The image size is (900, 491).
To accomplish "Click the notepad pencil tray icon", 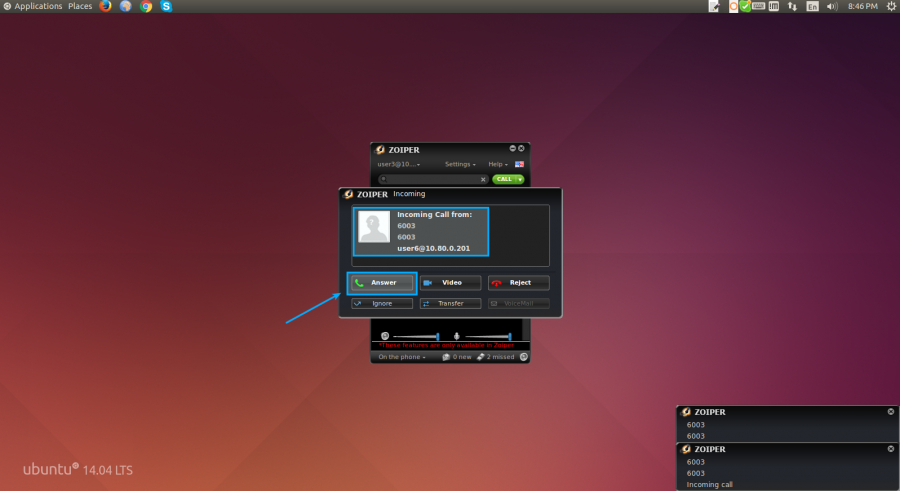I will 714,6.
